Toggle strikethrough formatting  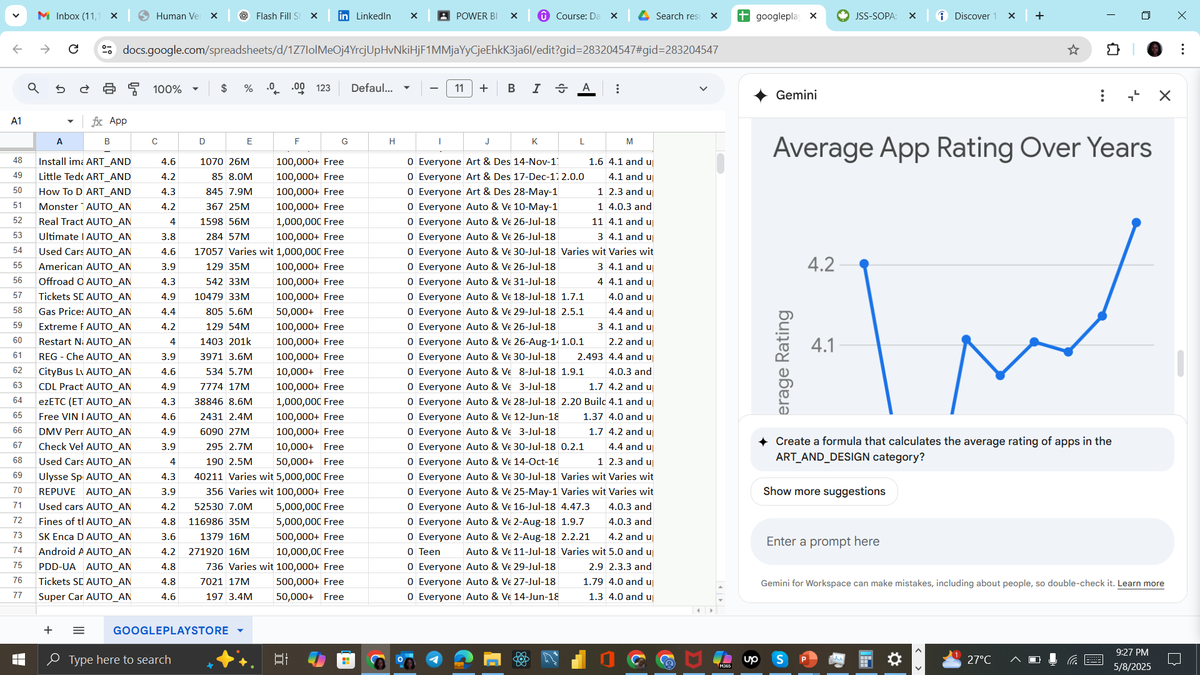coord(561,89)
